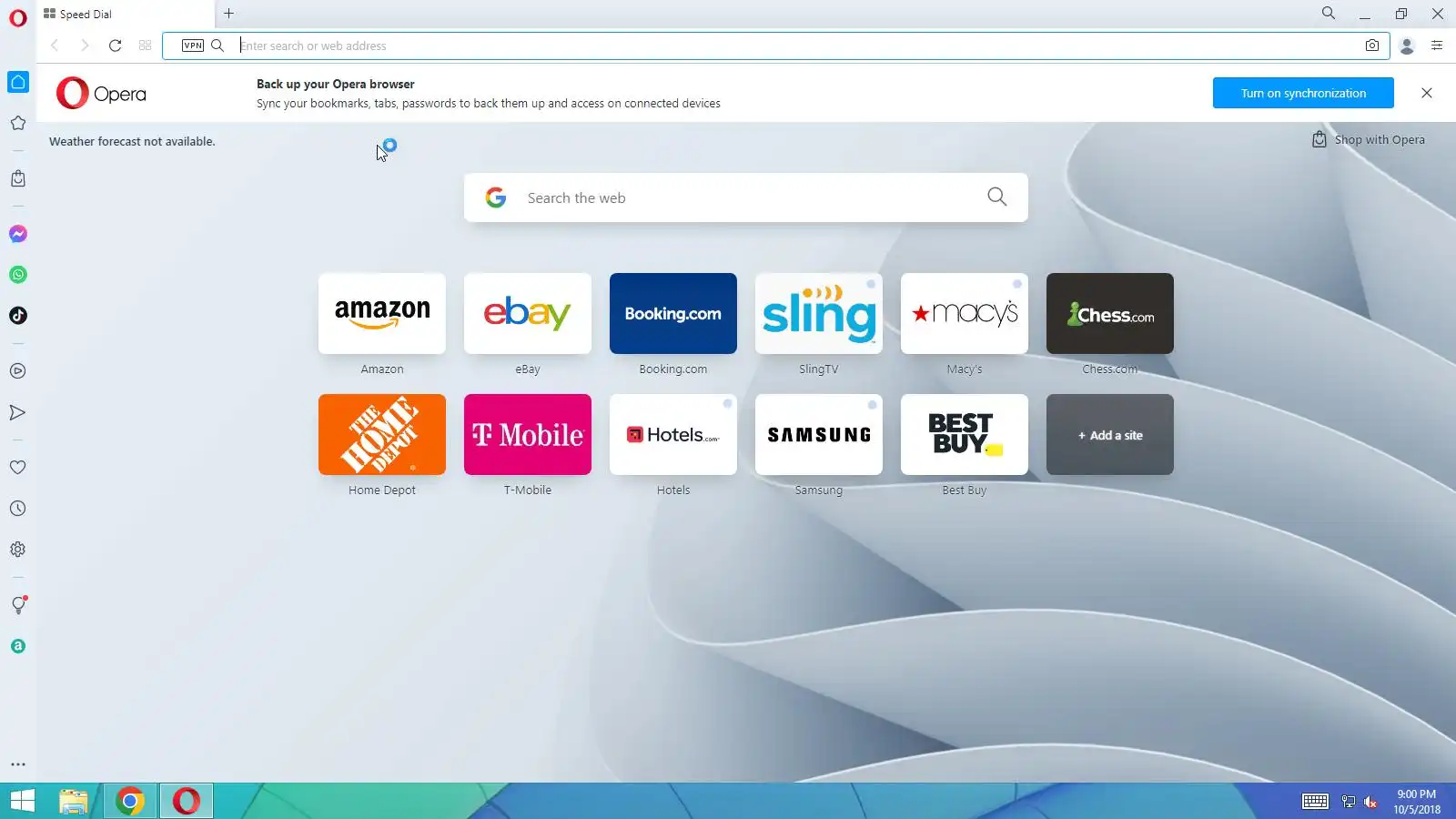This screenshot has height=819, width=1456.
Task: Open Bookmarks star in sidebar
Action: [18, 123]
